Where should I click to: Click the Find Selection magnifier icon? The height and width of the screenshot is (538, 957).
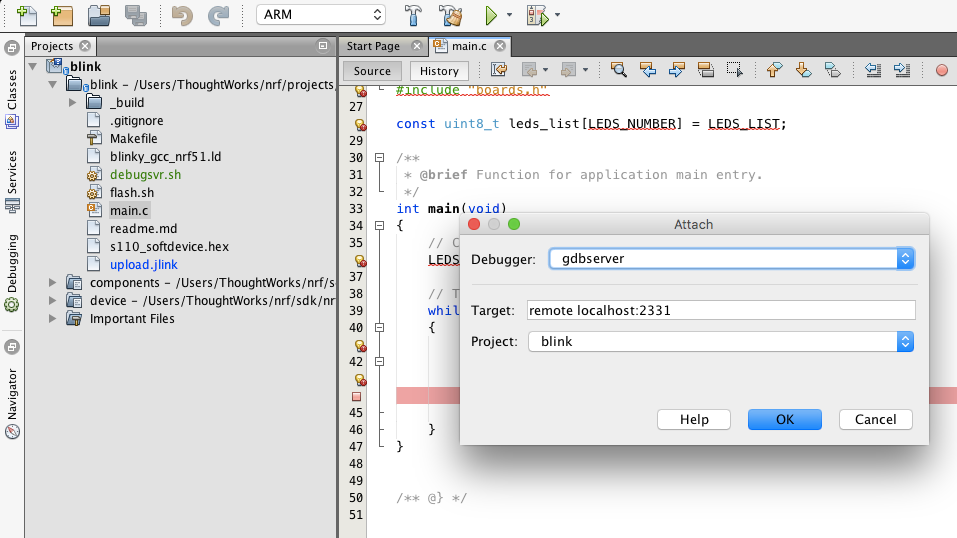pos(618,70)
